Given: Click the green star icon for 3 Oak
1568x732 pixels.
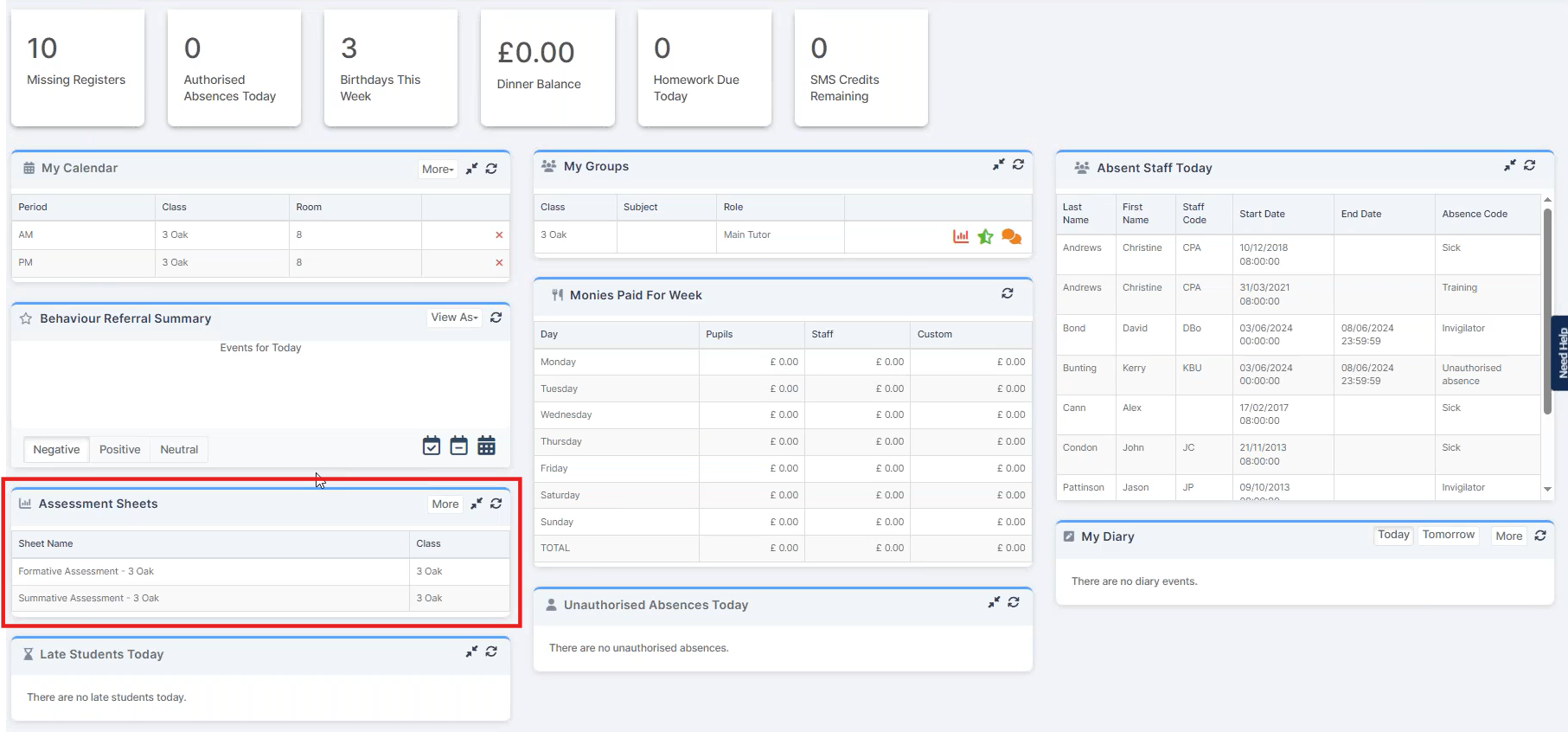Looking at the screenshot, I should [985, 236].
